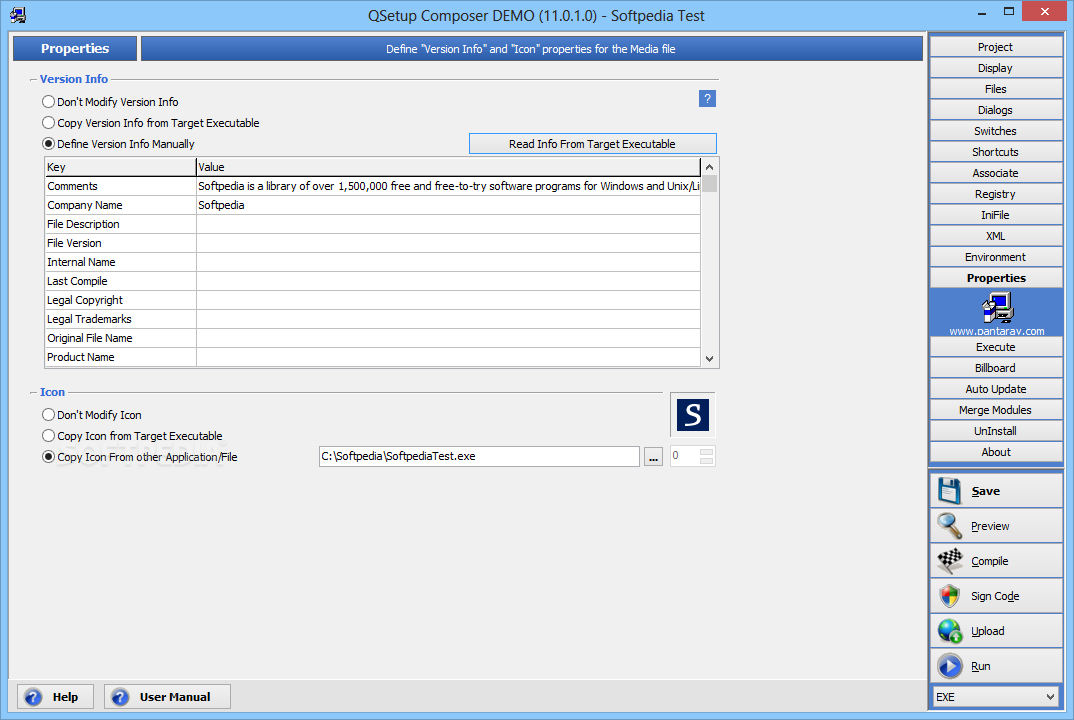Open the IniFile section
Image resolution: width=1074 pixels, height=720 pixels.
[x=995, y=215]
